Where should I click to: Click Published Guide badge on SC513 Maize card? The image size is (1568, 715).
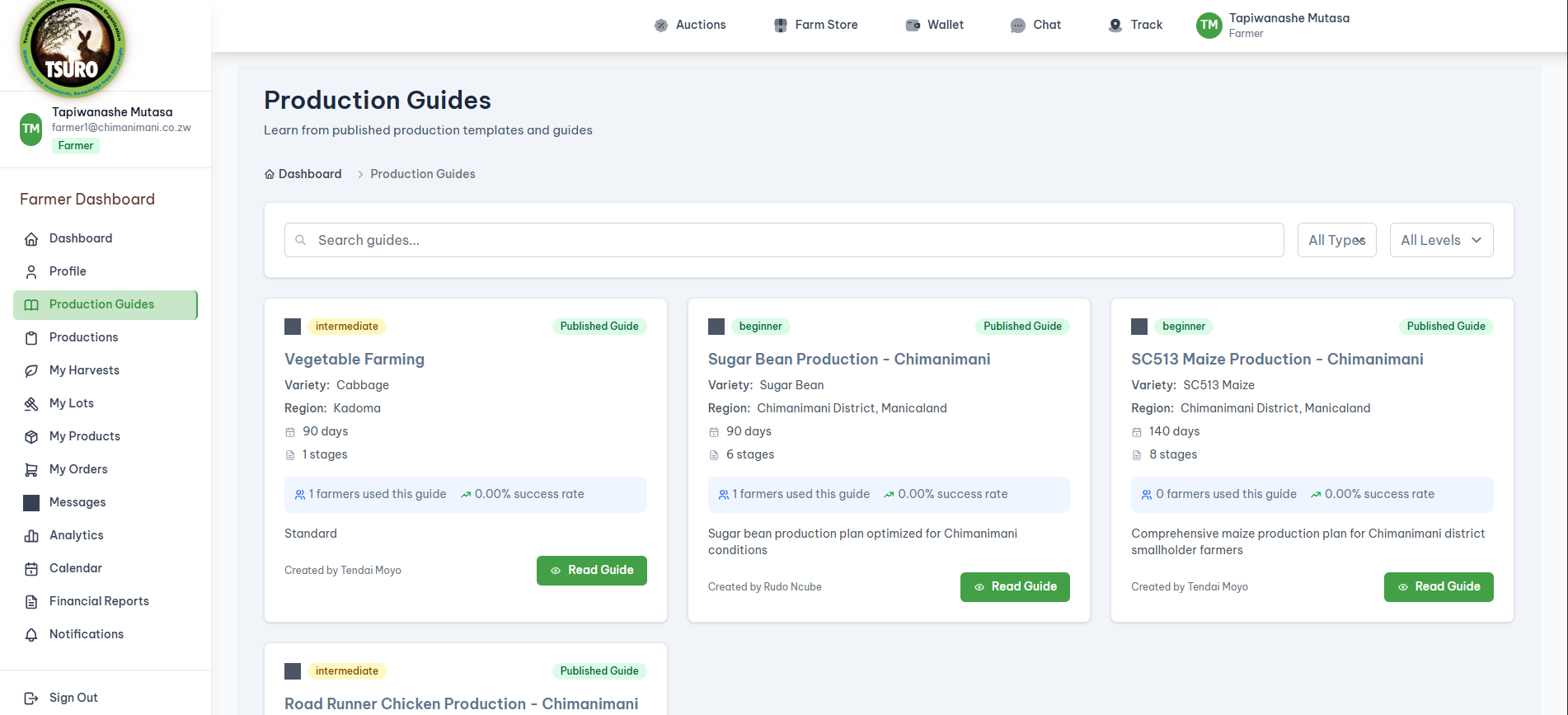click(1446, 327)
